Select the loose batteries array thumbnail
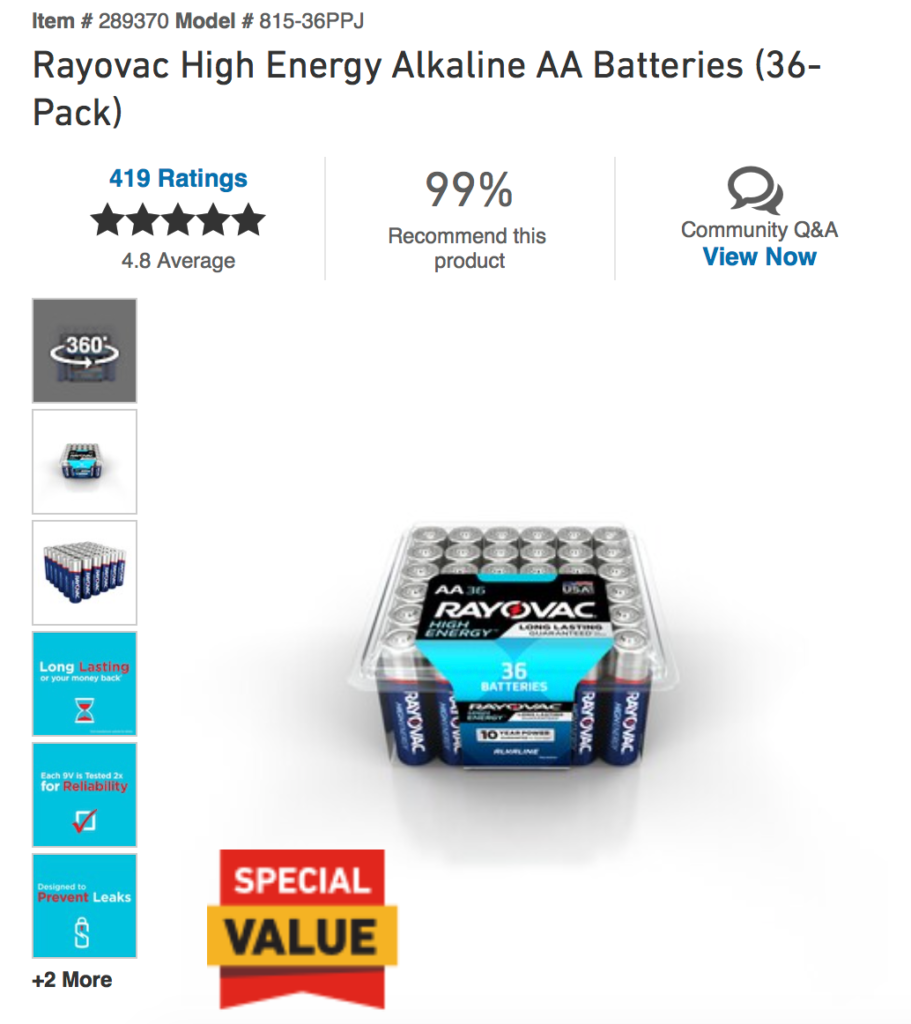911x1024 pixels. pyautogui.click(x=84, y=573)
